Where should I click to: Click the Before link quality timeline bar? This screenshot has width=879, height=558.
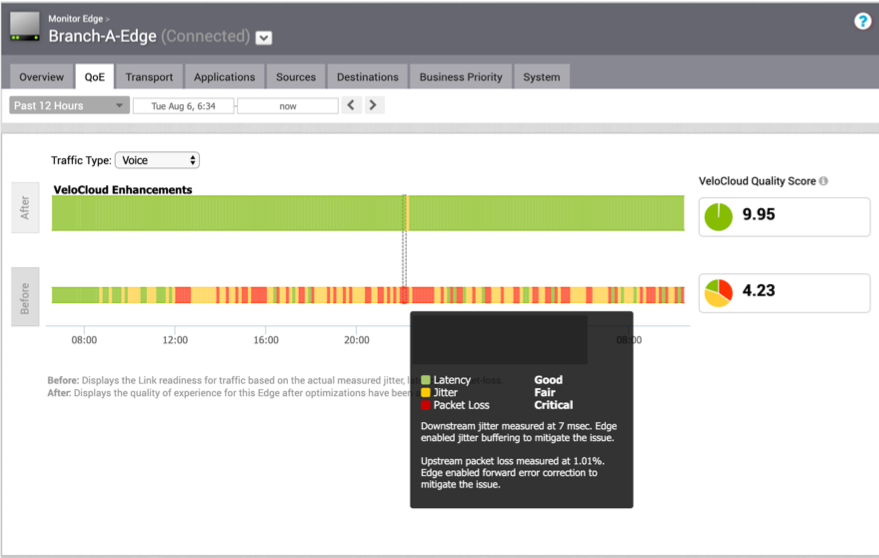point(368,295)
